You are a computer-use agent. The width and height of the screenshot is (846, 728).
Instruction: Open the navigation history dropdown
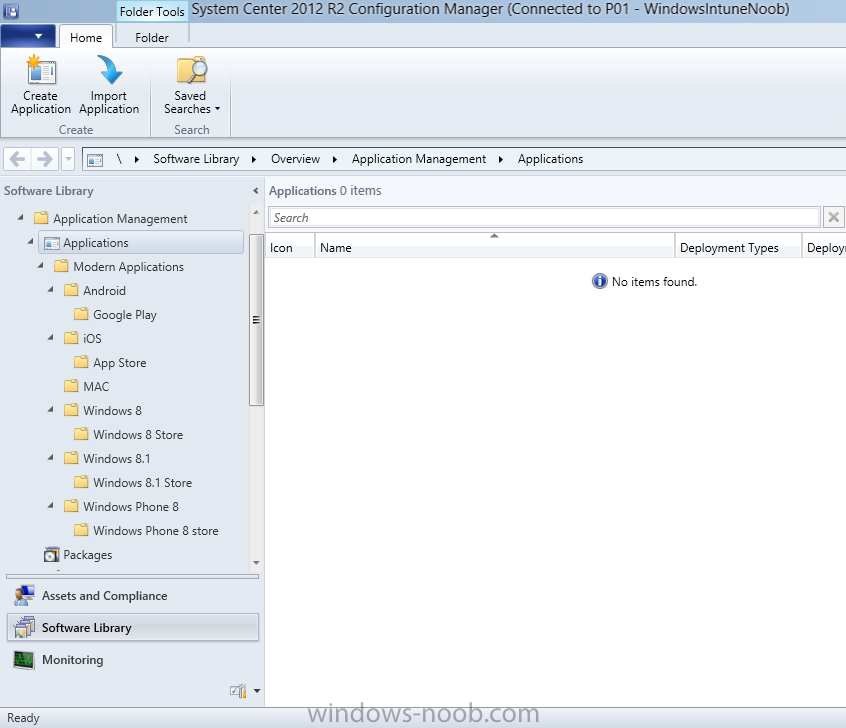[68, 159]
